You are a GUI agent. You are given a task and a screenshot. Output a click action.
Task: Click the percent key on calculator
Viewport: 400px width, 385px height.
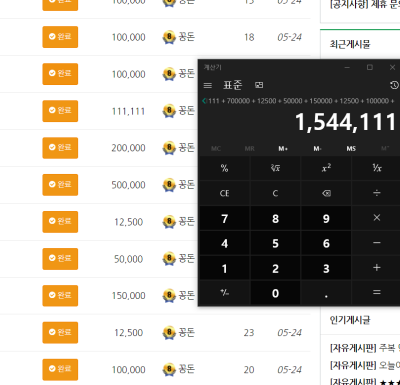tap(224, 168)
